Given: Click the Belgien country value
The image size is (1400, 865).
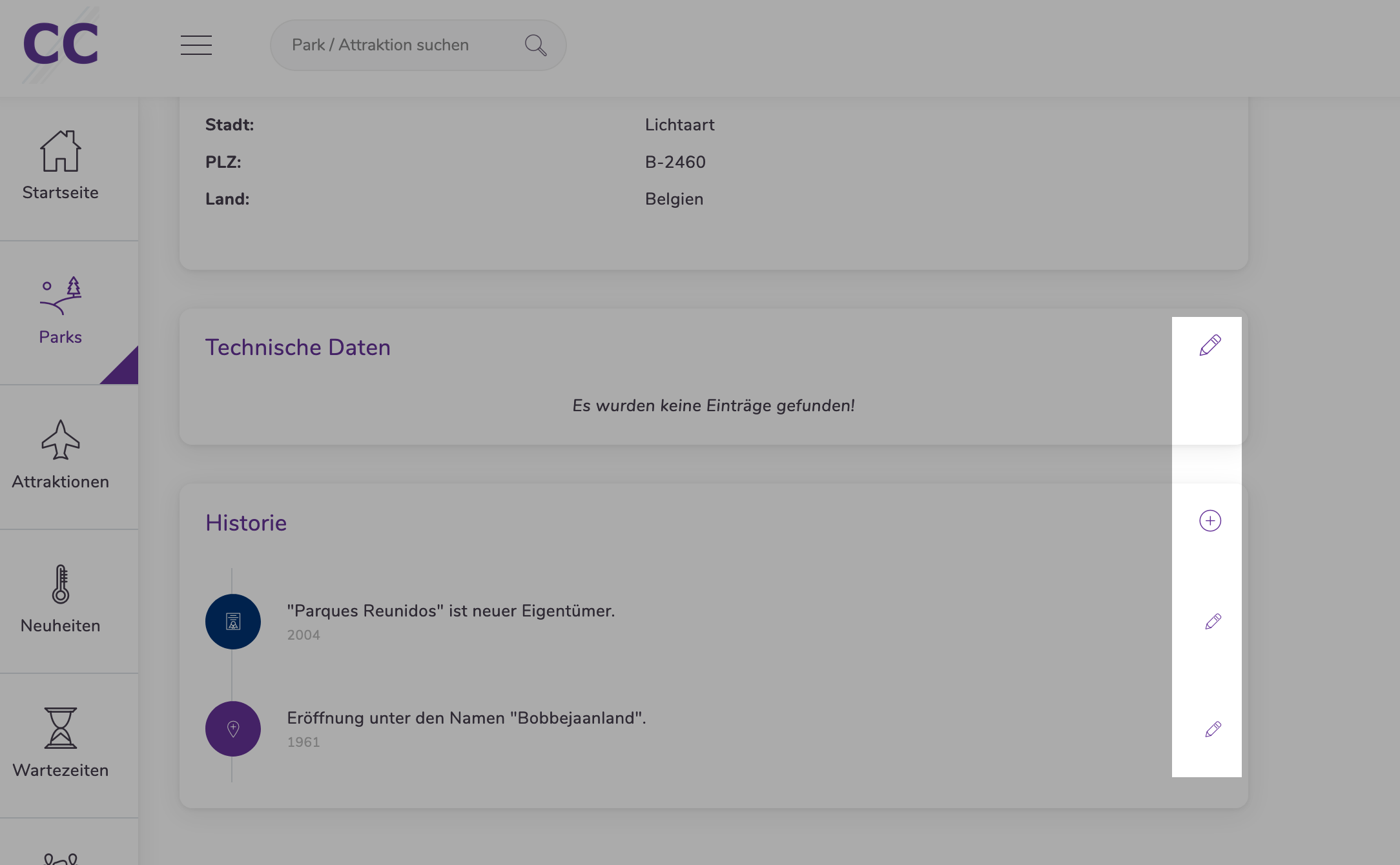Looking at the screenshot, I should [674, 199].
